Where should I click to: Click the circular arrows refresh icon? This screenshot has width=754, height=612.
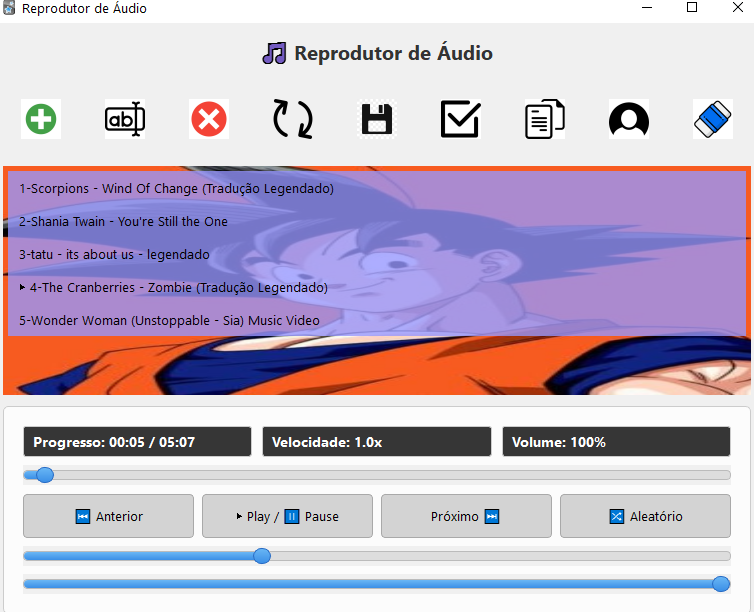pos(293,119)
